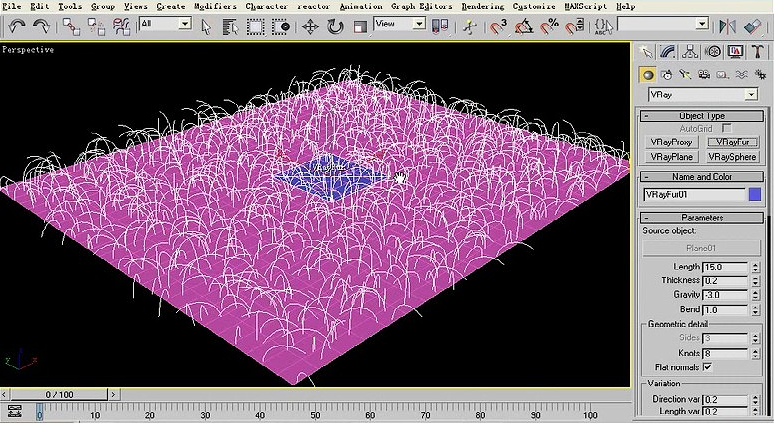Toggle the AutoGrid checkbox
The width and height of the screenshot is (774, 425).
[x=727, y=129]
